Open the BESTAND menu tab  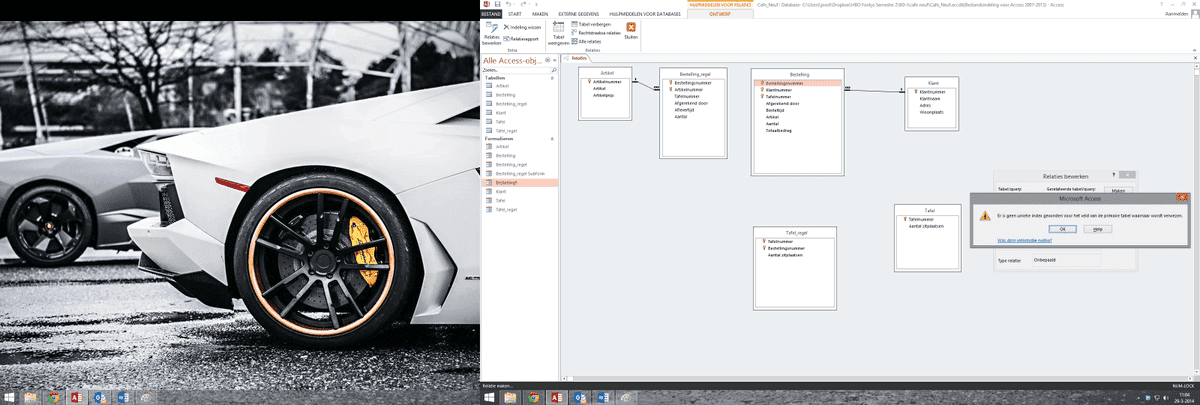[x=490, y=15]
